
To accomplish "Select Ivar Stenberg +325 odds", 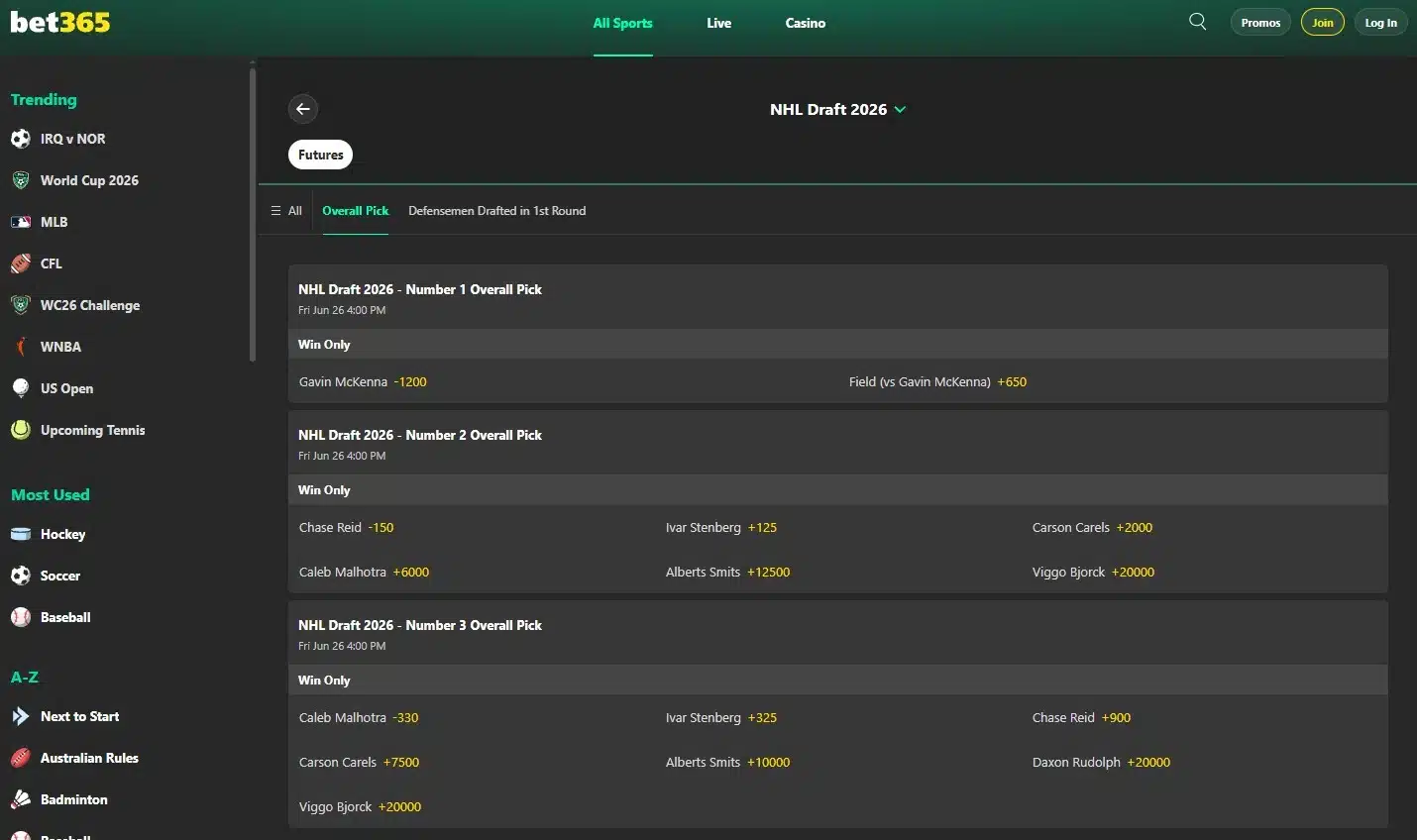I will coord(721,717).
